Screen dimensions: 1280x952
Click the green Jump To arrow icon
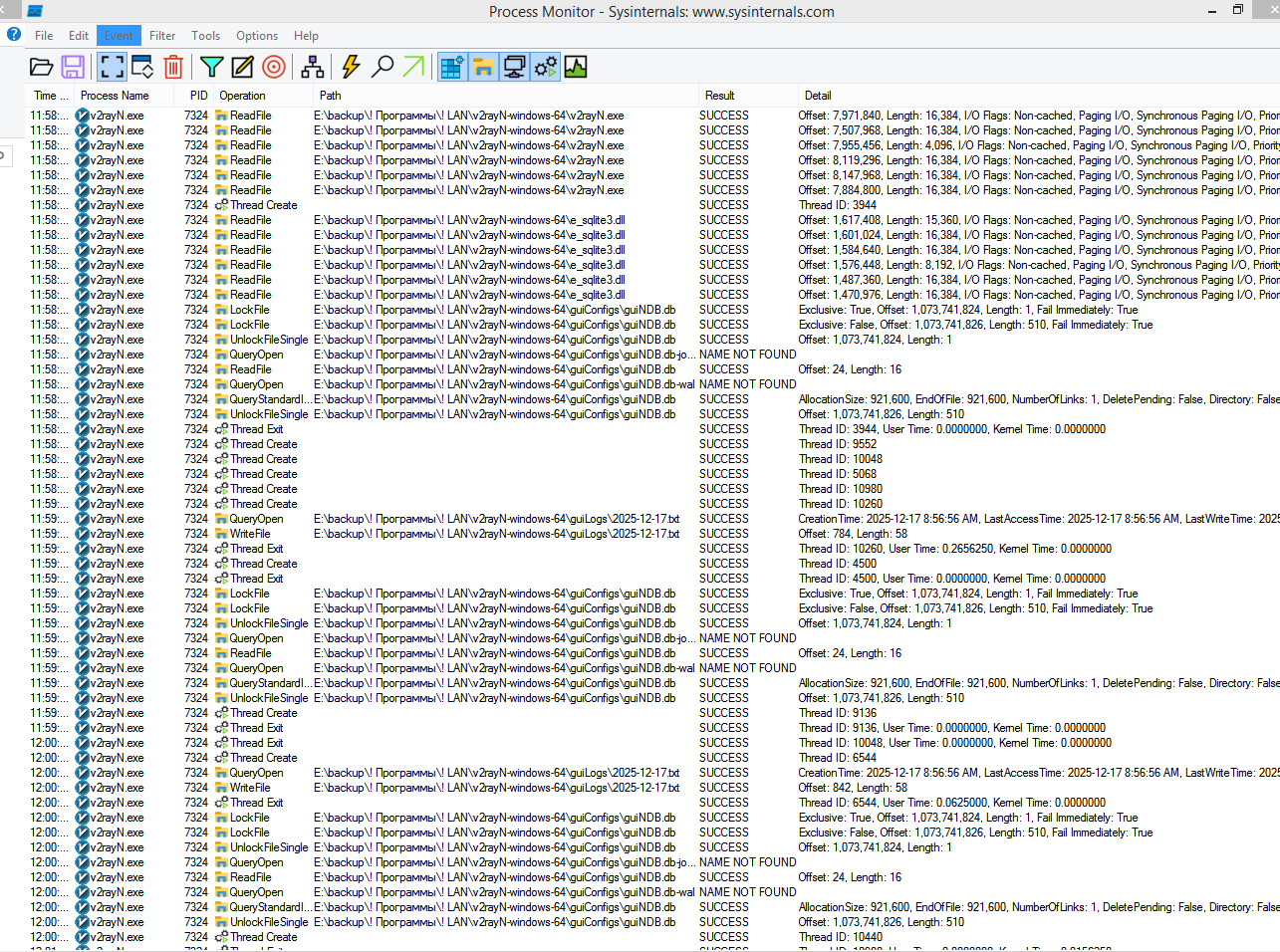(x=413, y=67)
